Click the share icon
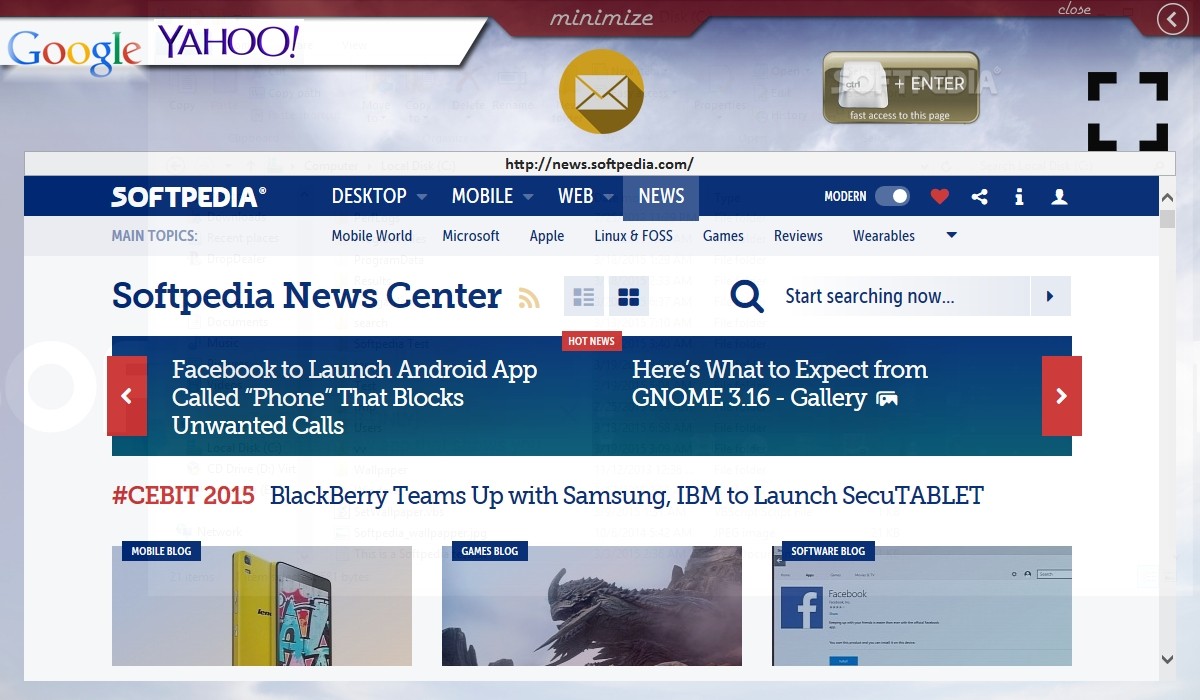Screen dimensions: 1200x700 979,197
